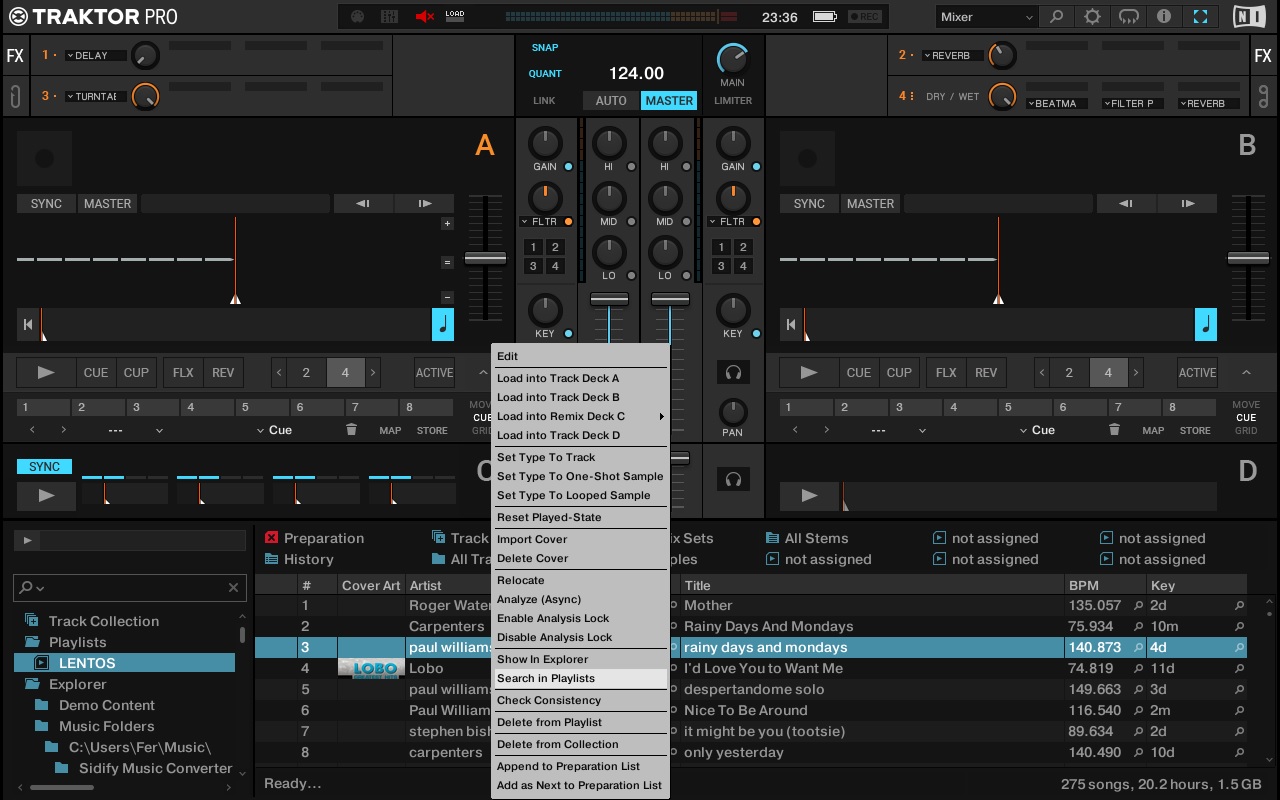Play Deck D
This screenshot has height=800, width=1280.
point(809,495)
